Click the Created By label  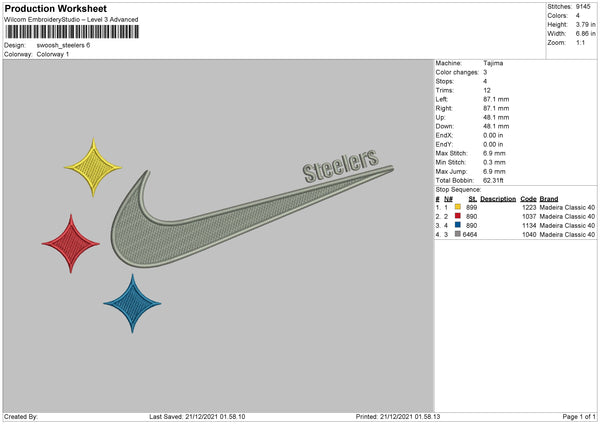[21, 417]
